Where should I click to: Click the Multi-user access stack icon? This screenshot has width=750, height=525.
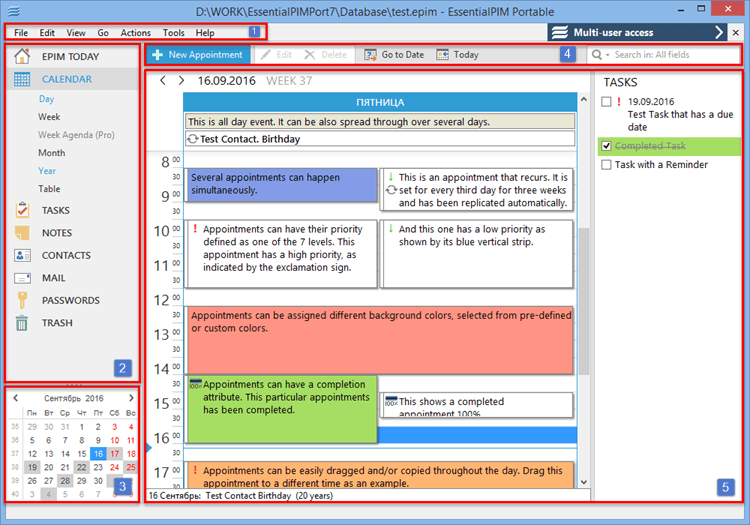tap(560, 33)
